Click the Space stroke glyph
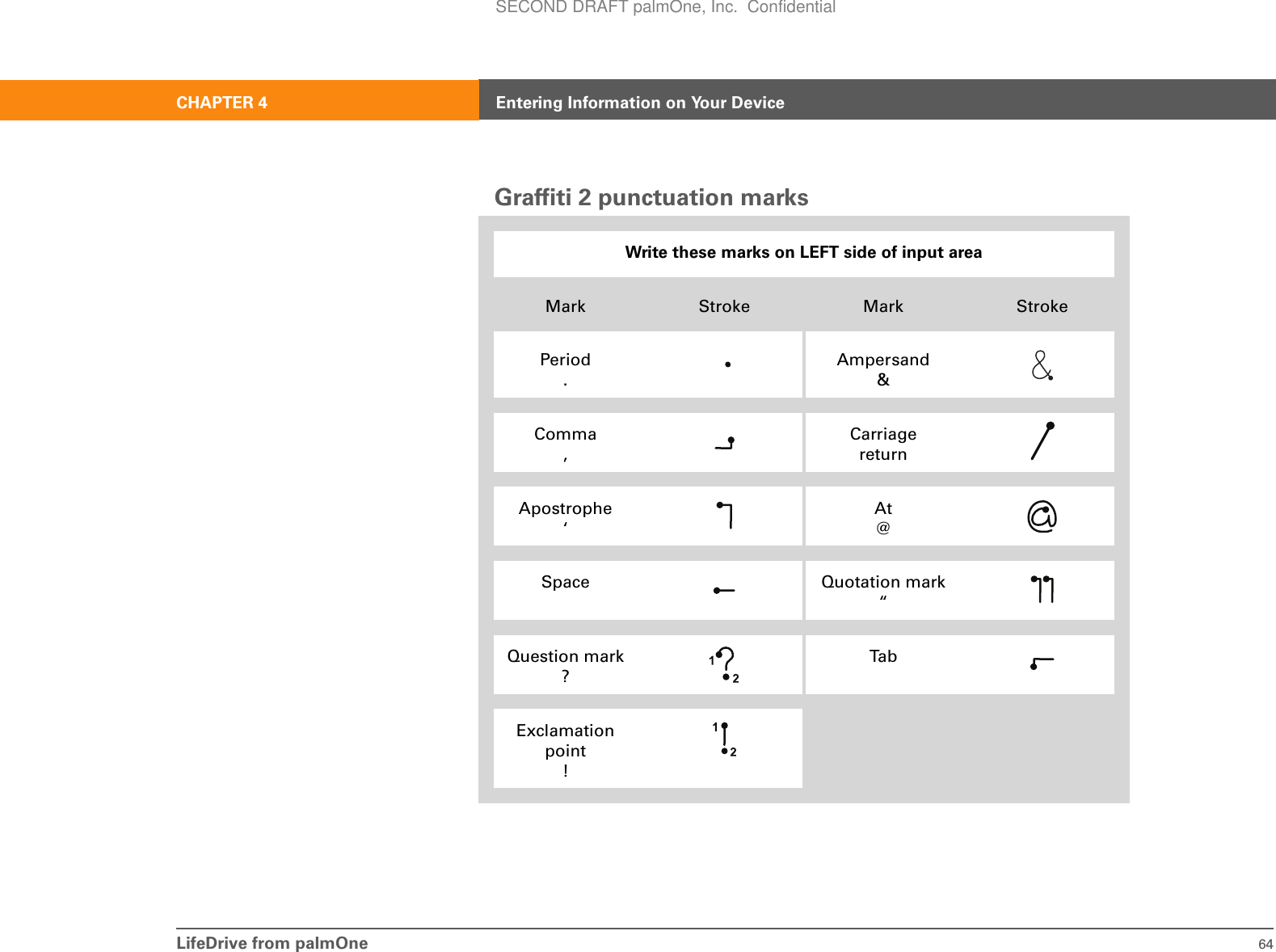This screenshot has height=952, width=1276. pos(724,591)
